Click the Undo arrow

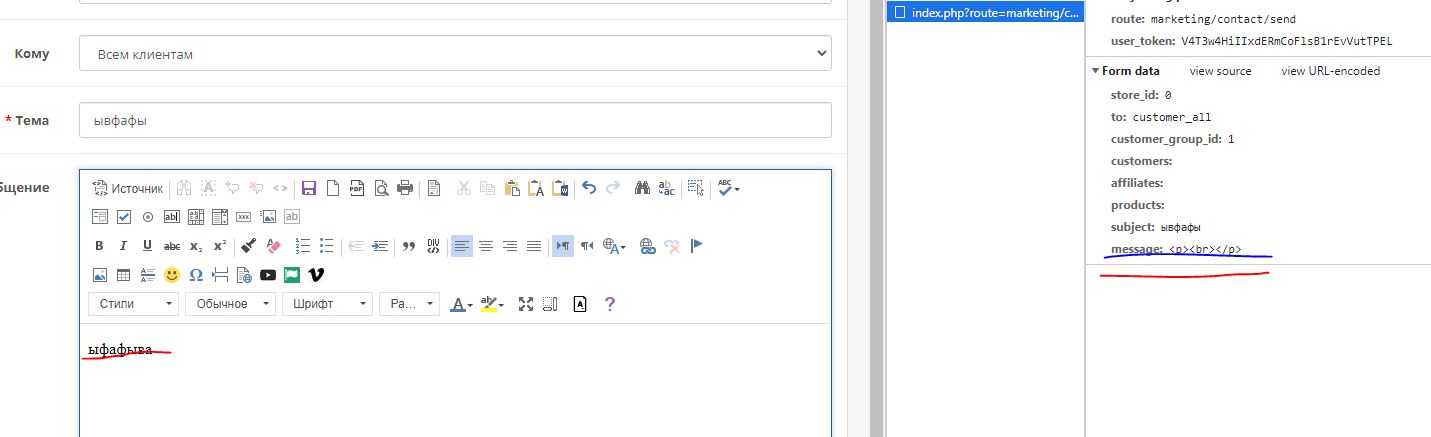589,188
